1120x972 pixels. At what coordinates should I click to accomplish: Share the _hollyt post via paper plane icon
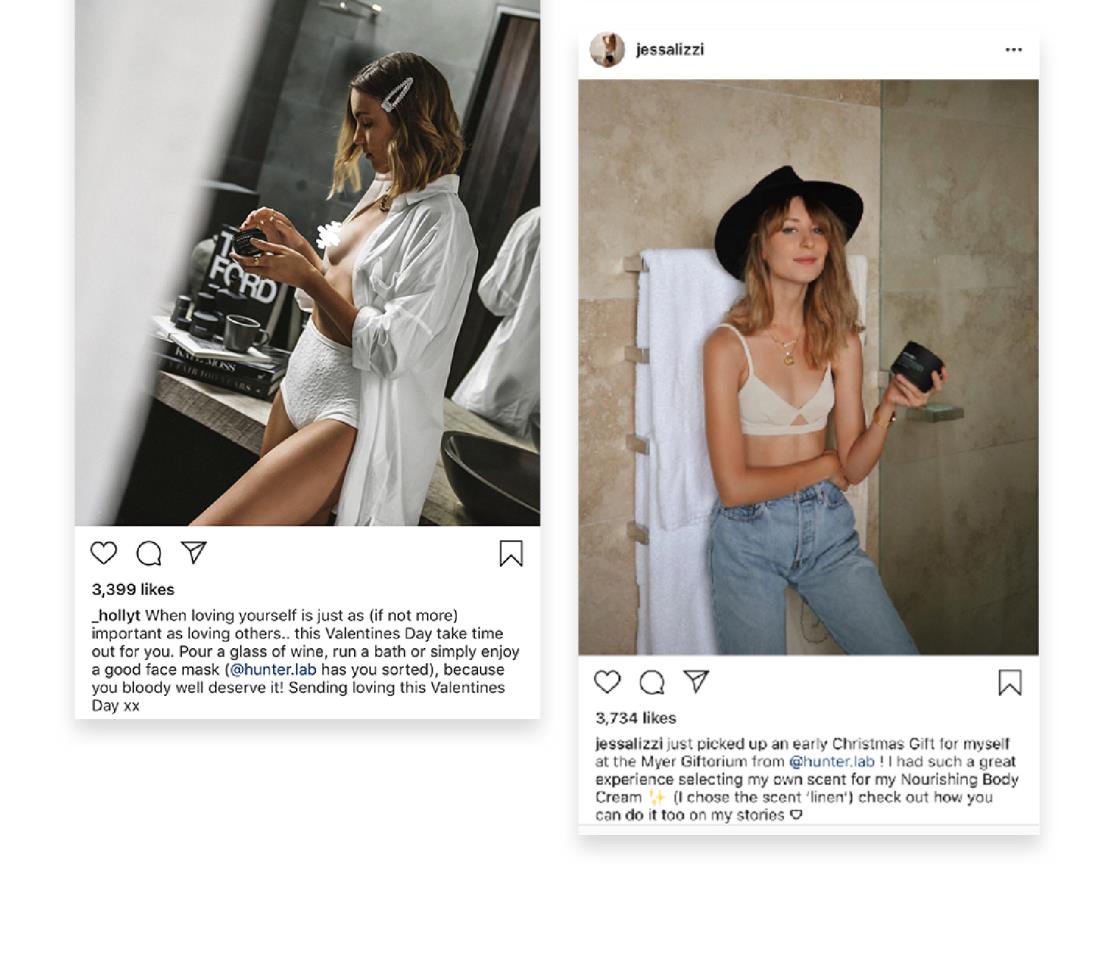point(194,552)
